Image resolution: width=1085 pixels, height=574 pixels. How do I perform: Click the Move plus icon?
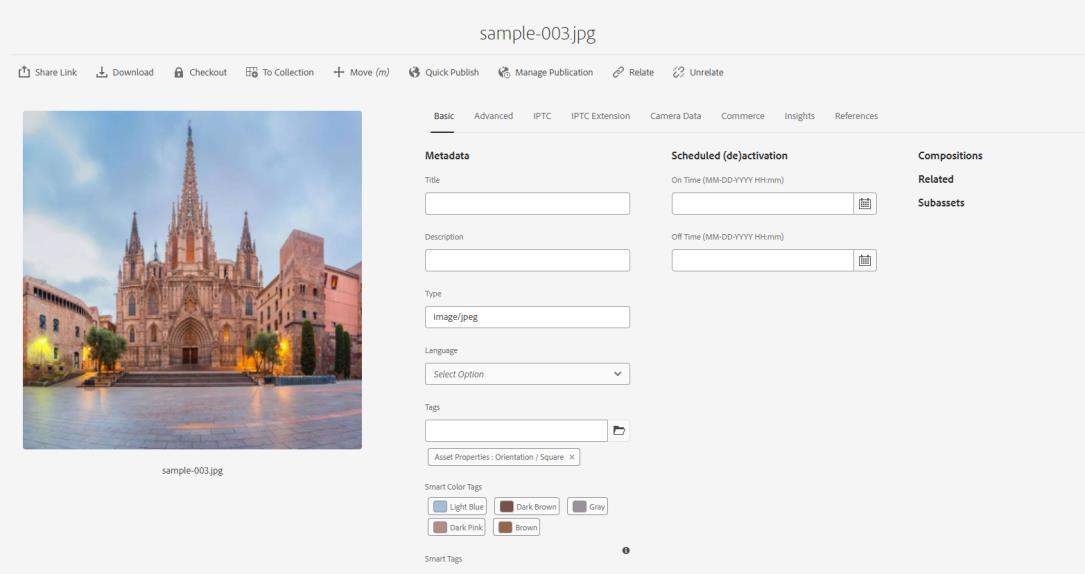(x=338, y=72)
